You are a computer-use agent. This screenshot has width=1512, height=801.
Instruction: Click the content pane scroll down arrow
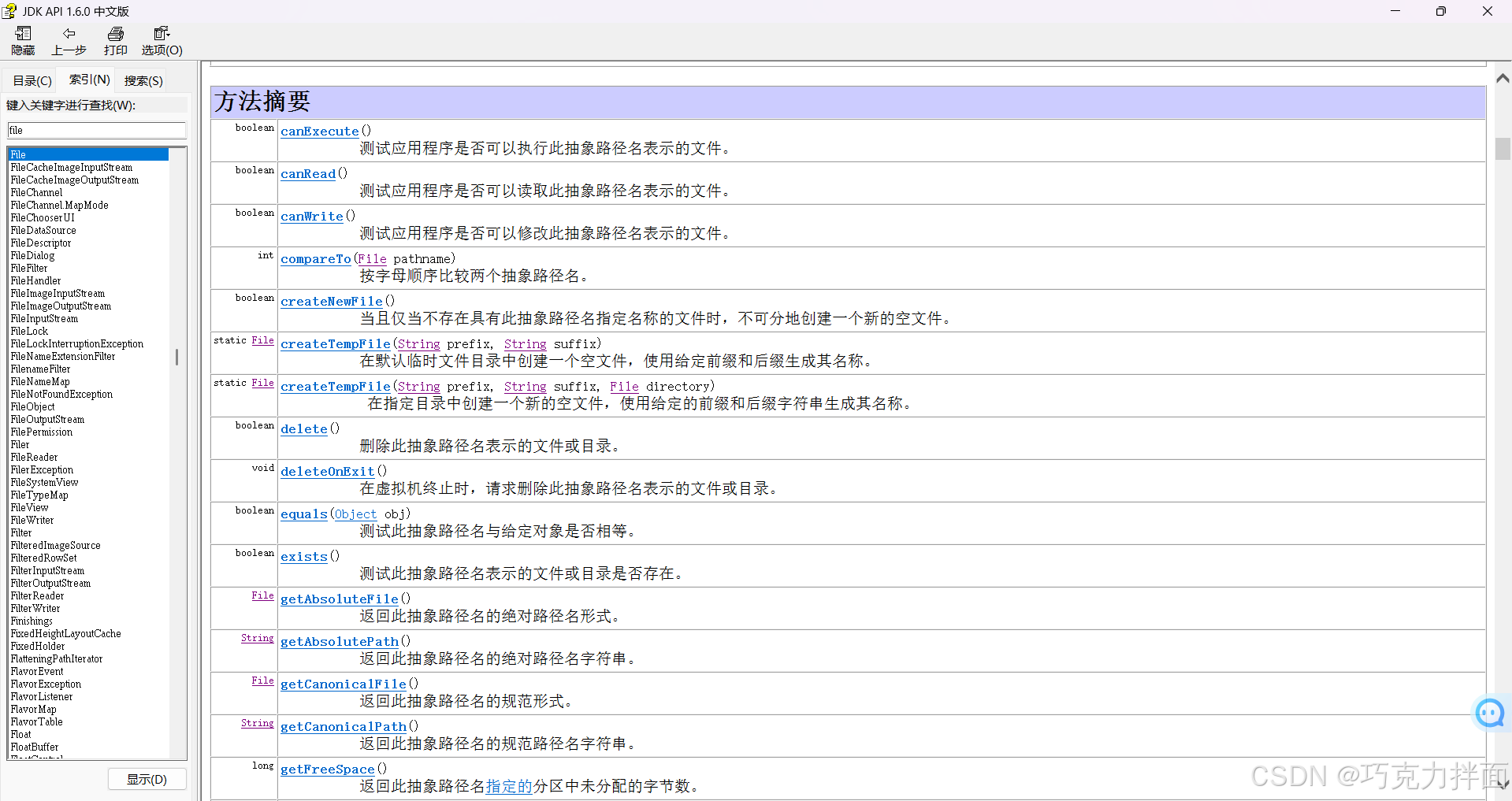pos(1503,783)
